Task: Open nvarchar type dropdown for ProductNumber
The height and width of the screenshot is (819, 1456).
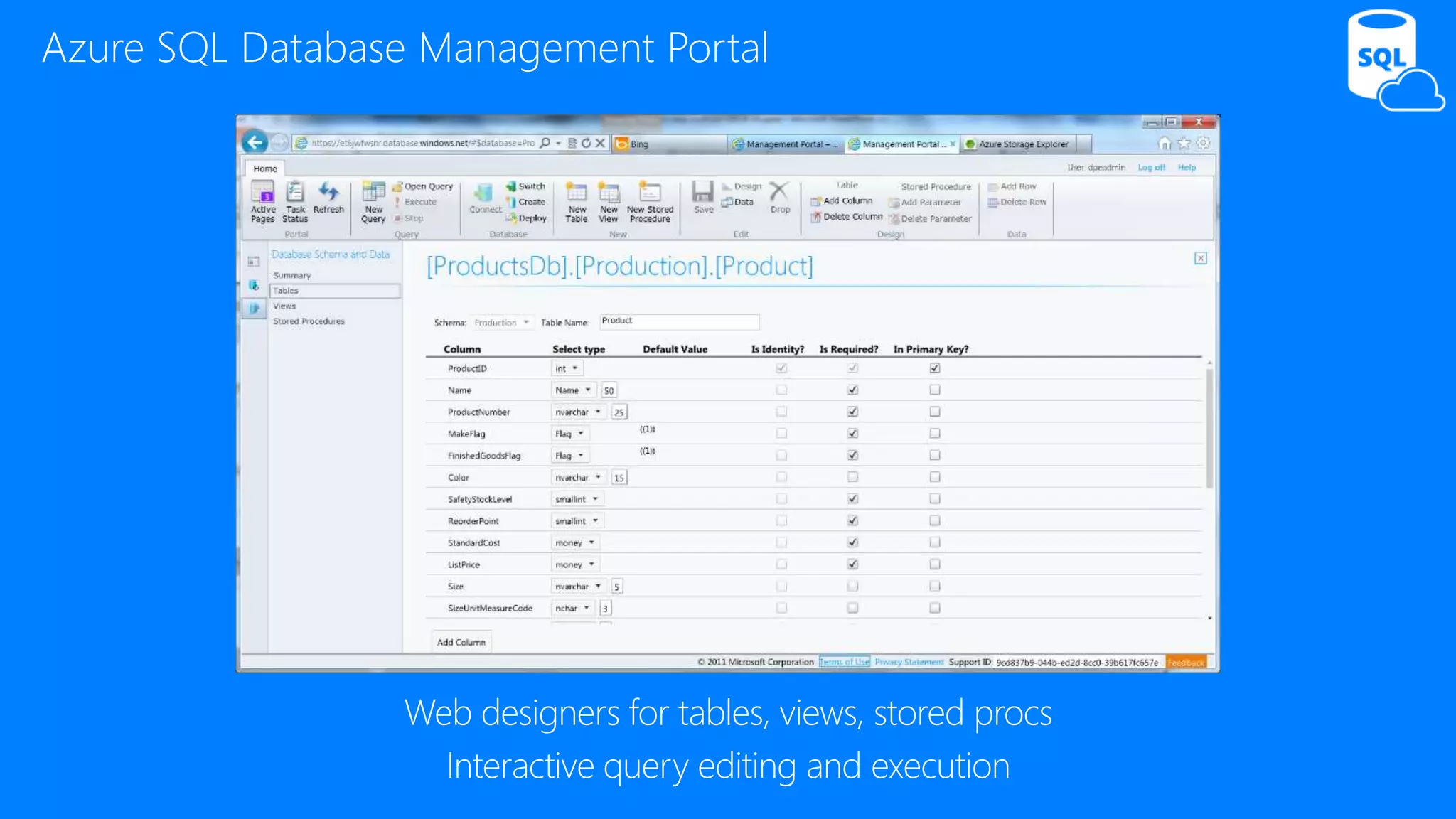Action: tap(579, 412)
